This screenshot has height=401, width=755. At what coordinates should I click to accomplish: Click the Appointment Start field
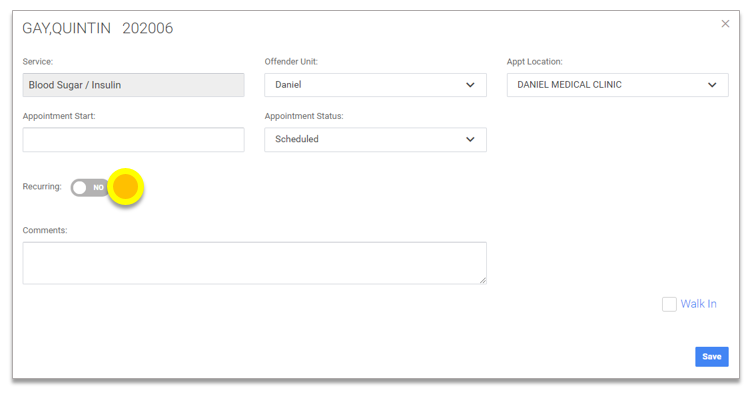point(133,140)
